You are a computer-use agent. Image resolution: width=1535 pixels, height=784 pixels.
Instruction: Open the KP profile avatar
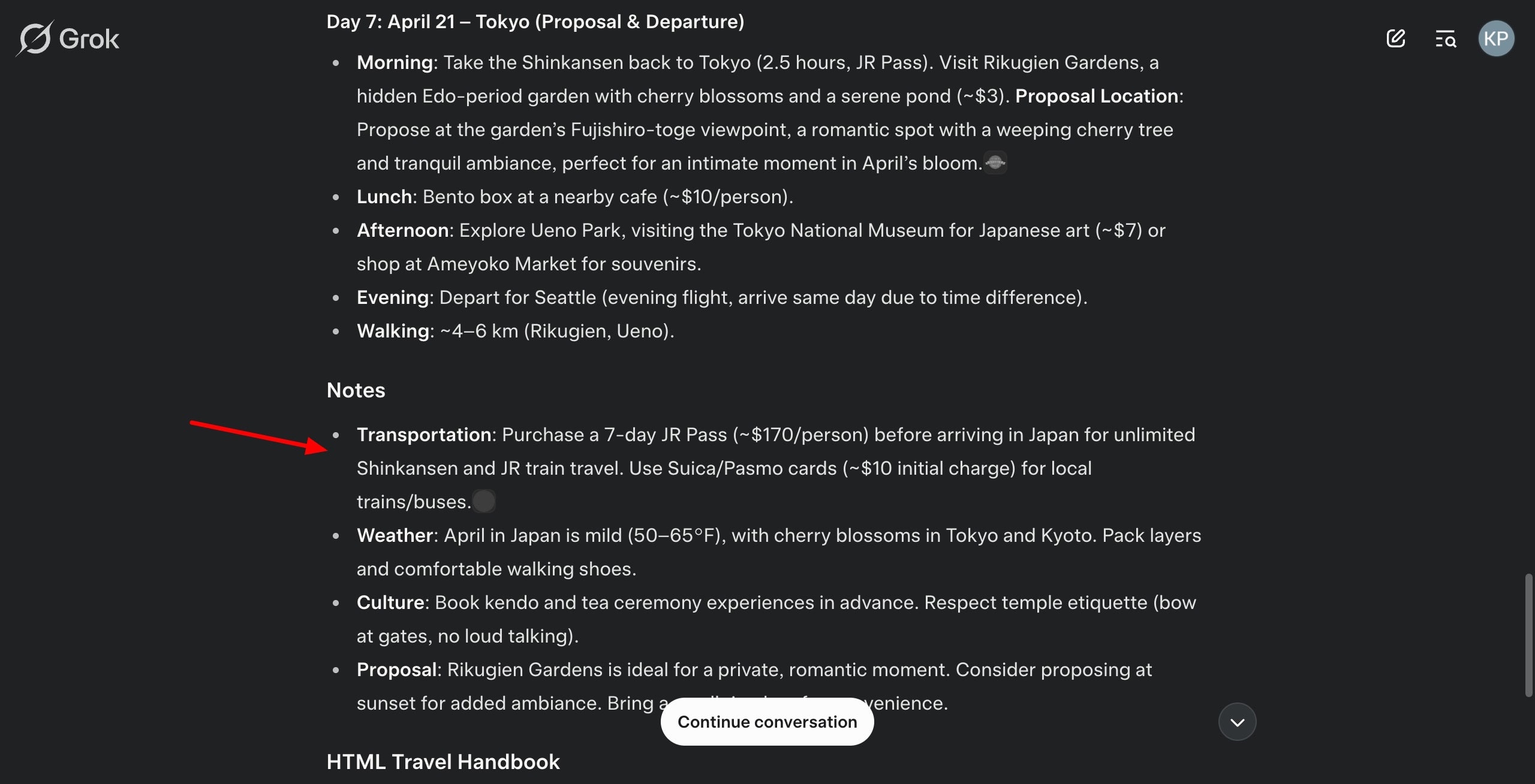point(1496,39)
